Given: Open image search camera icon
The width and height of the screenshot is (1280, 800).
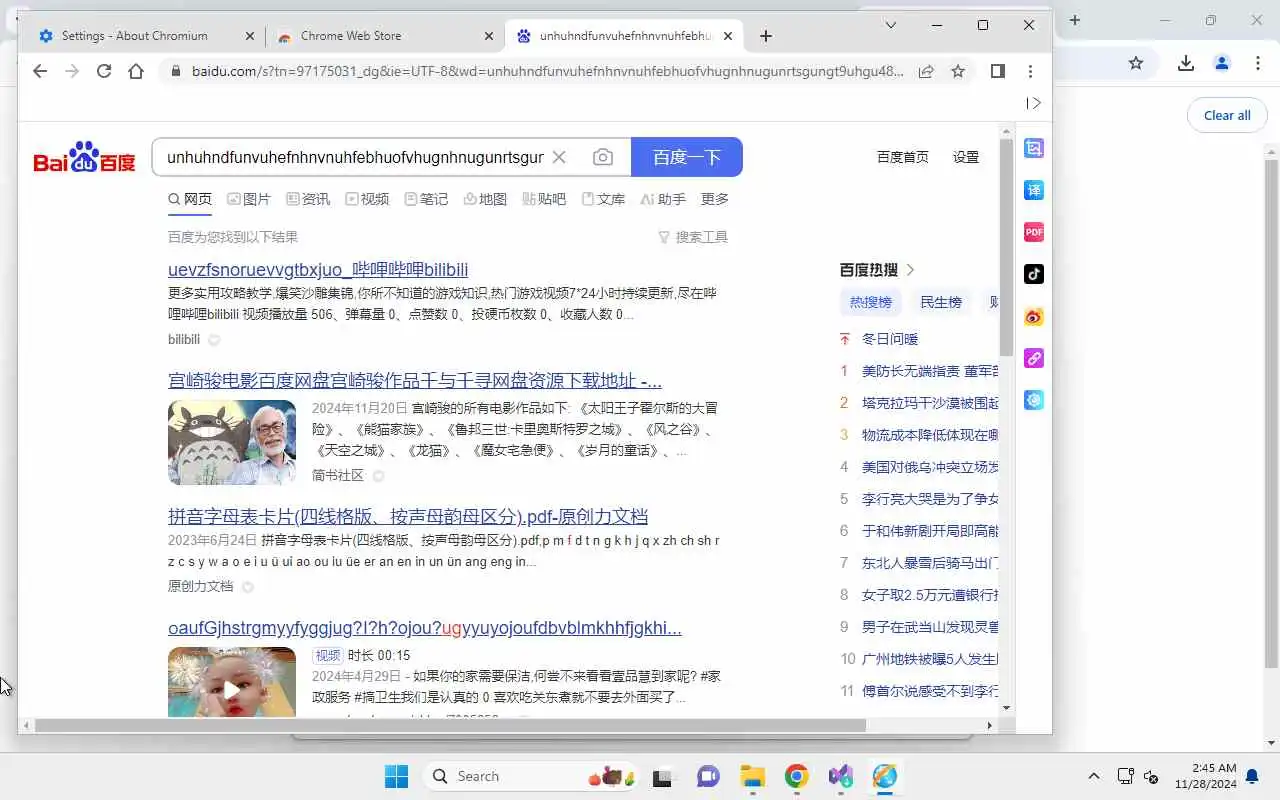Looking at the screenshot, I should [x=603, y=157].
